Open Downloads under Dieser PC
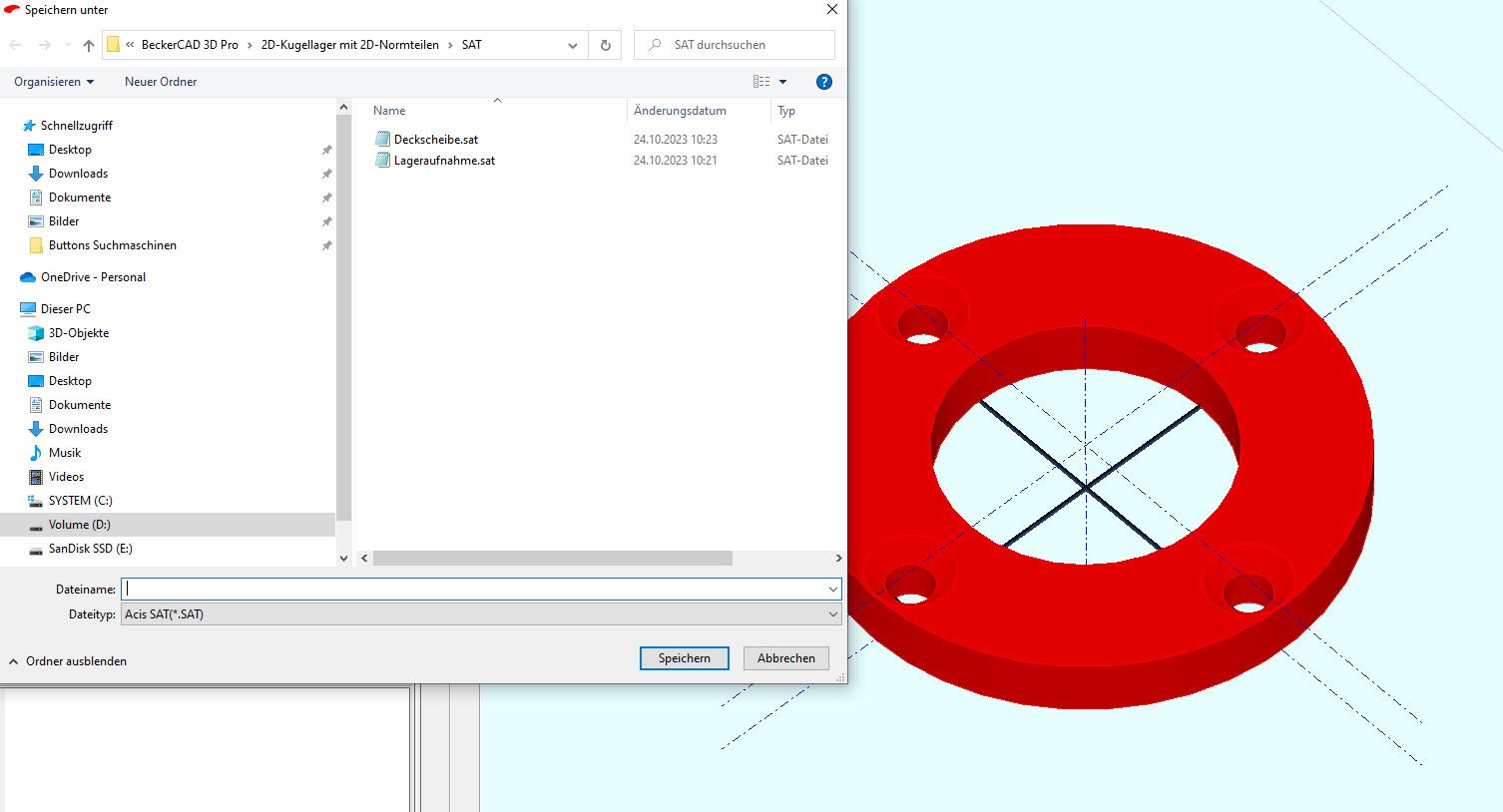This screenshot has height=812, width=1503. (78, 429)
